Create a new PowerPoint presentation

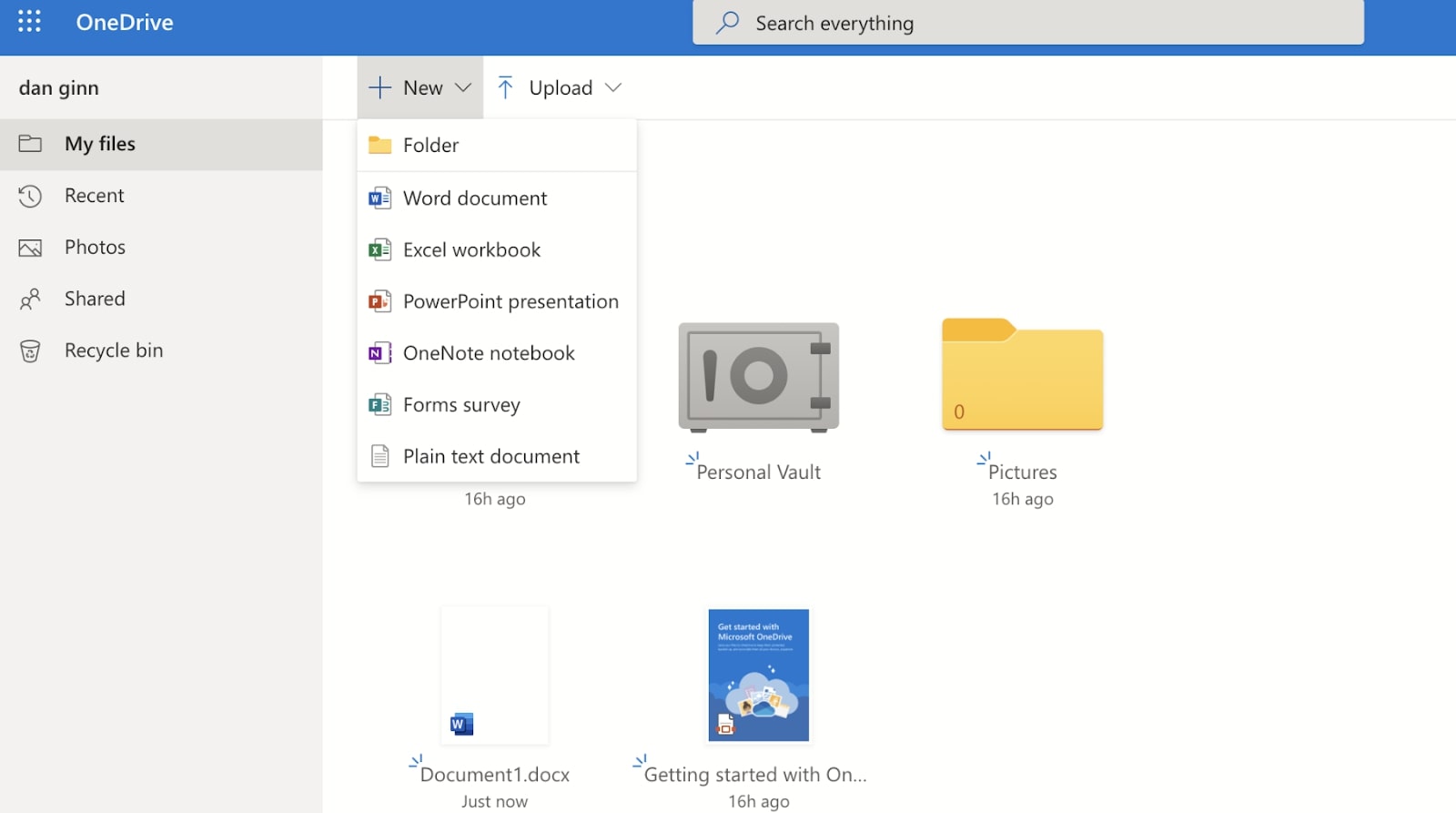click(x=497, y=301)
